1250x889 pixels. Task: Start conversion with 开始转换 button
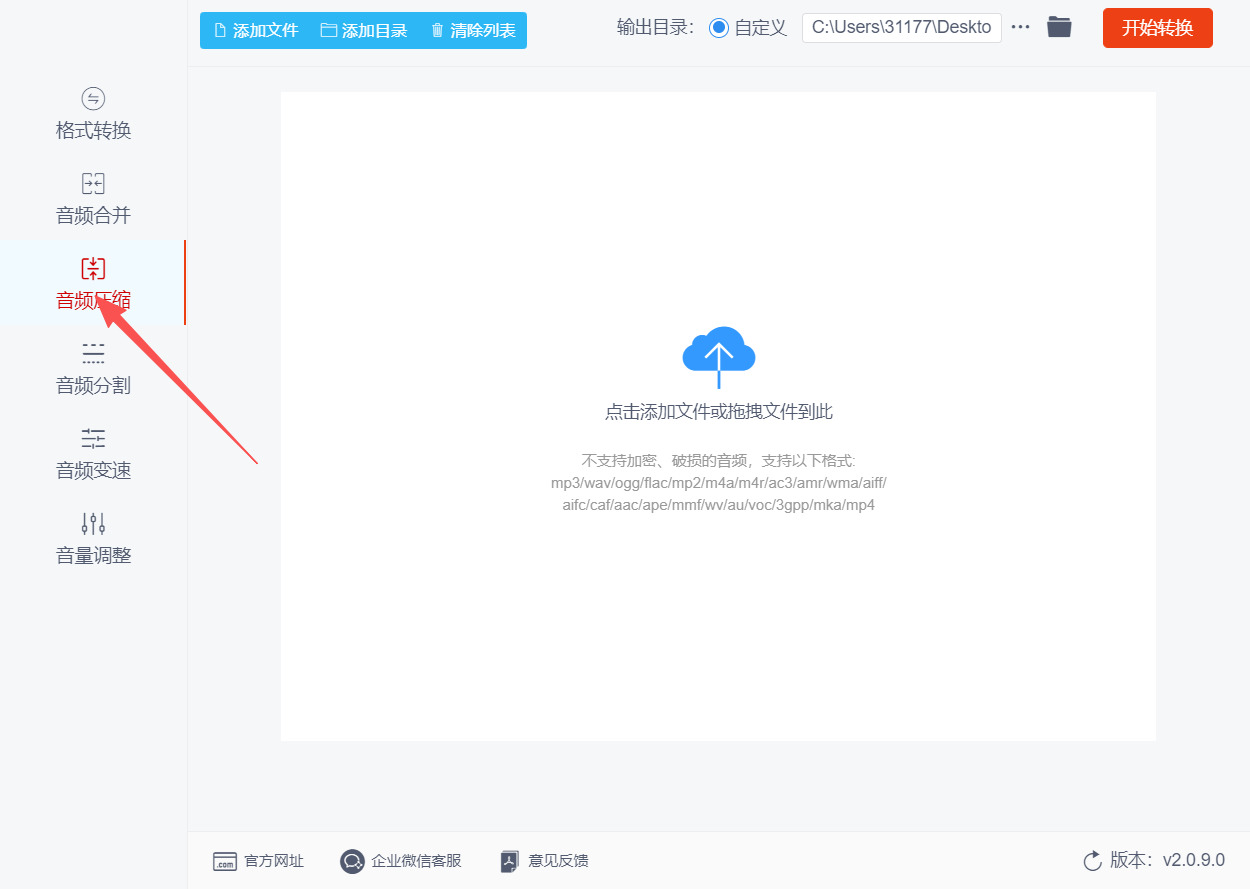1158,28
